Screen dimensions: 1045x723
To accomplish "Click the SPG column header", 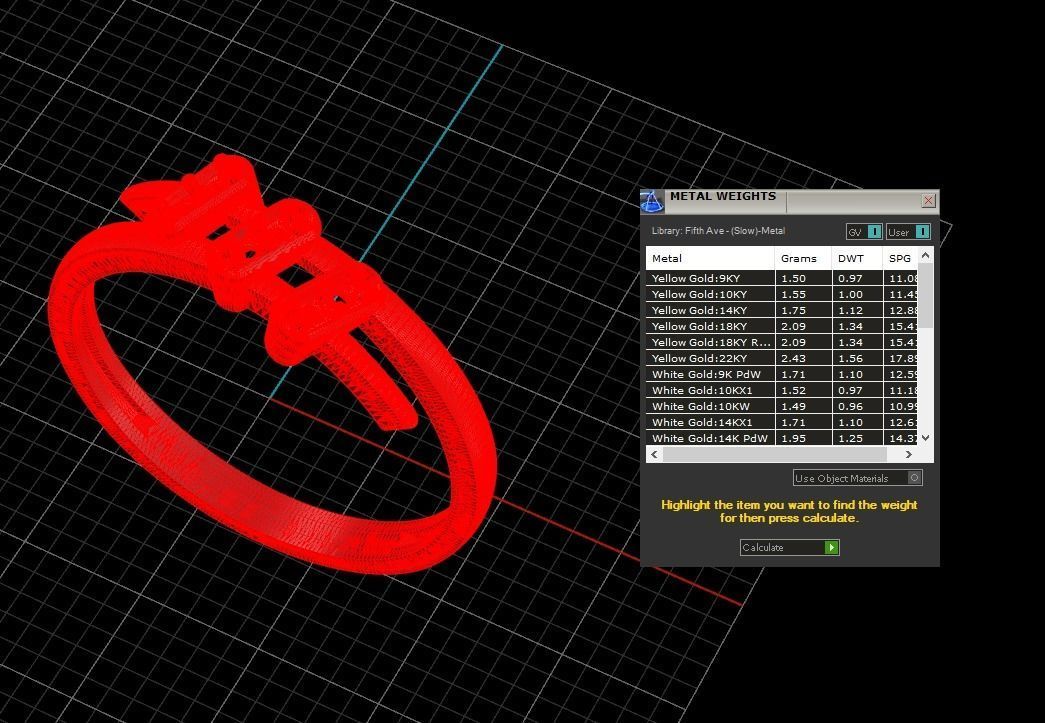I will (900, 259).
